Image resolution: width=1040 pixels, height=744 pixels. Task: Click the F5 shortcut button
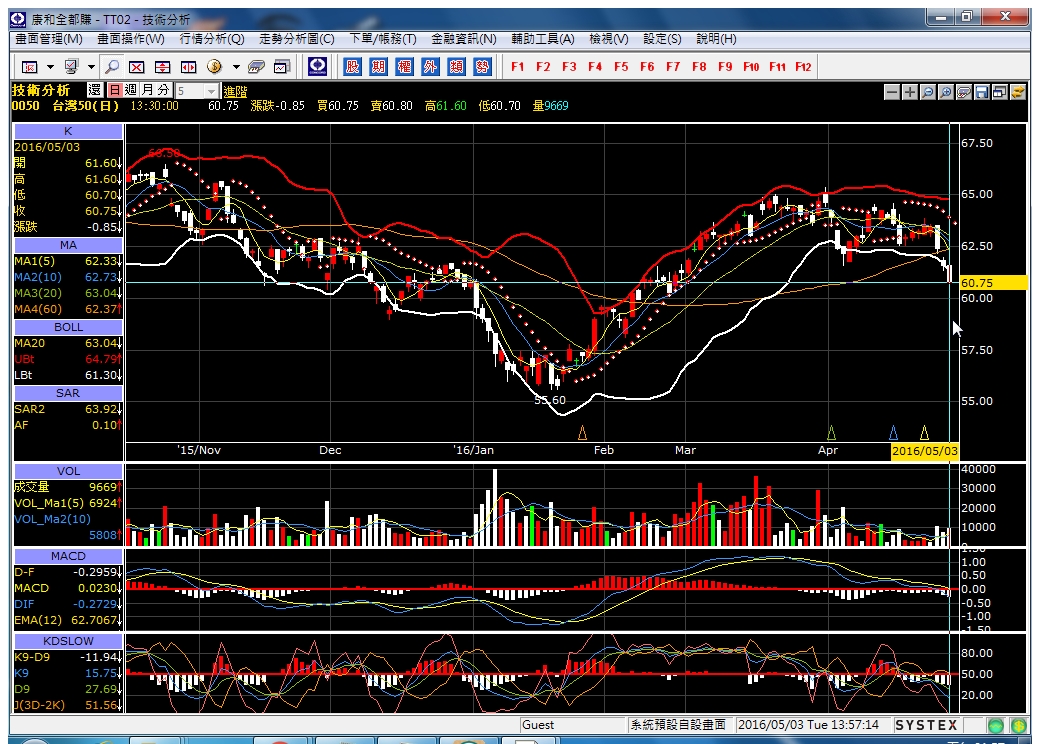coord(621,66)
